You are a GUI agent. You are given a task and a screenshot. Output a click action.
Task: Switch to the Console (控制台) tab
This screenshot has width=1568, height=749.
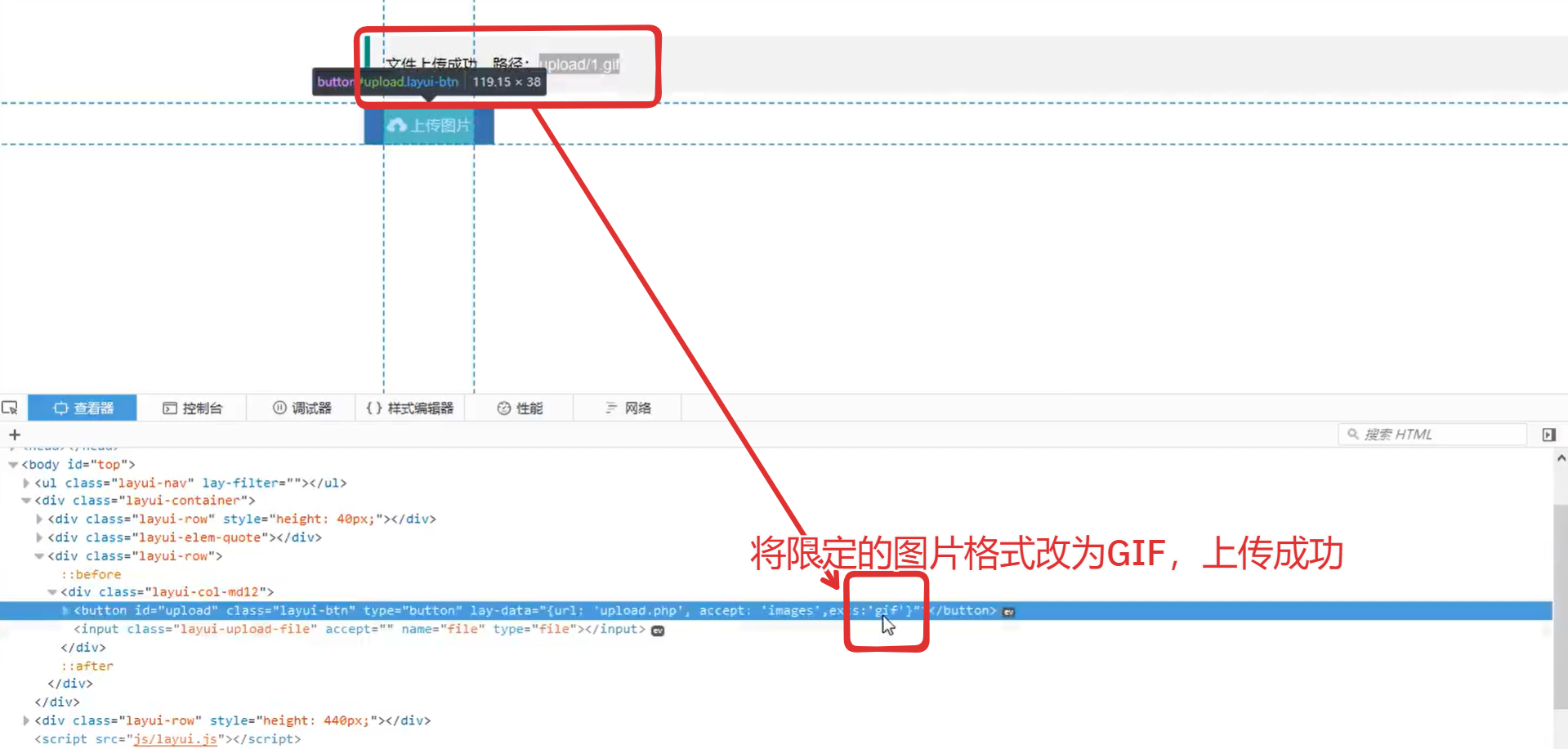coord(192,408)
